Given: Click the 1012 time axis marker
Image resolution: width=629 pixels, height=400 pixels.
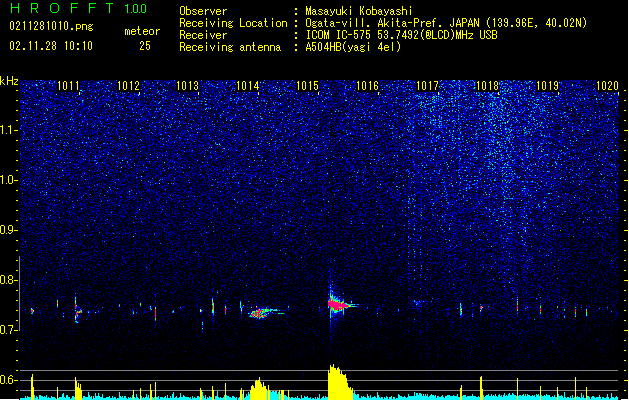Looking at the screenshot, I should click(x=128, y=85).
